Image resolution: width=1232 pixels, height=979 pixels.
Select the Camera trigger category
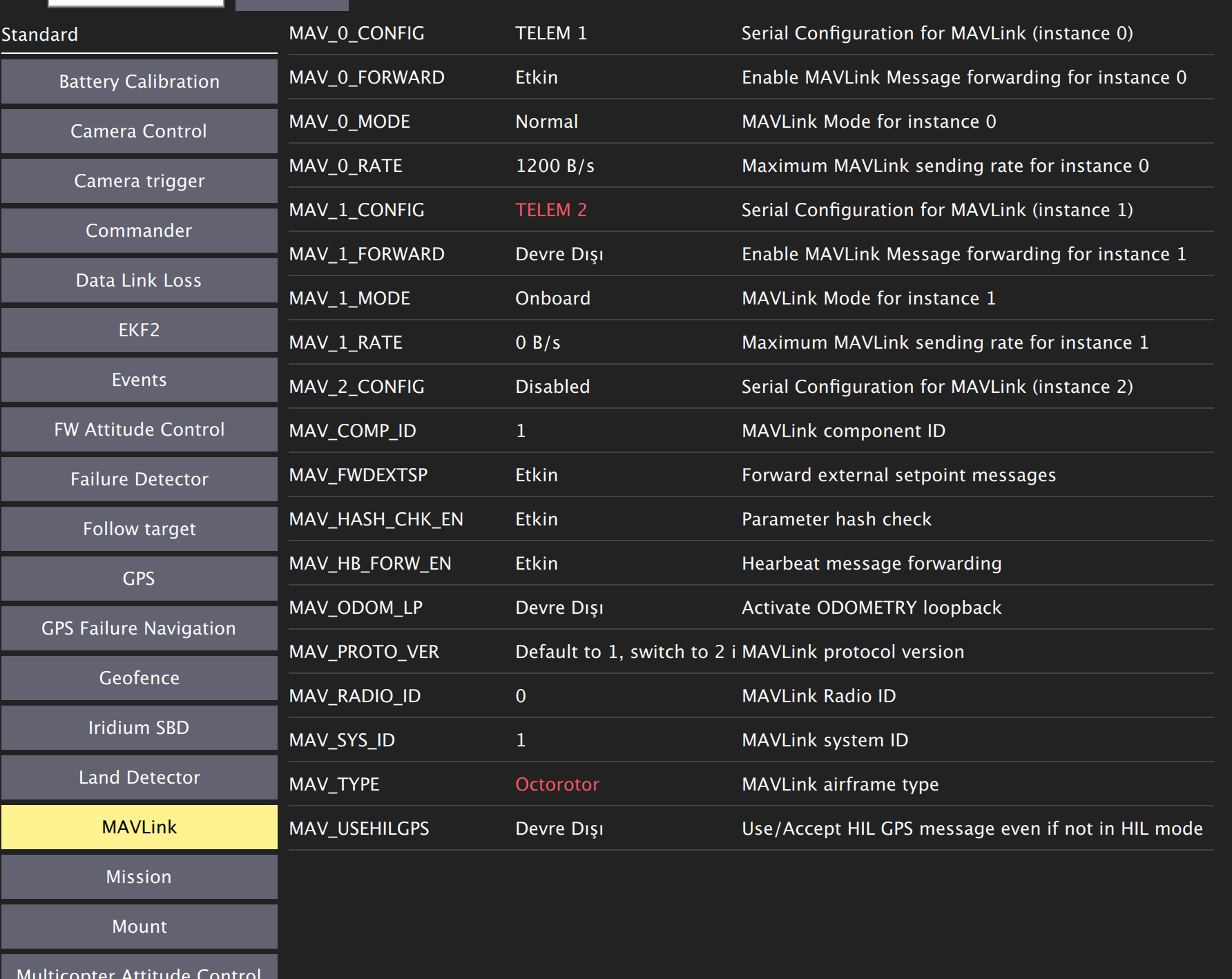[x=139, y=180]
